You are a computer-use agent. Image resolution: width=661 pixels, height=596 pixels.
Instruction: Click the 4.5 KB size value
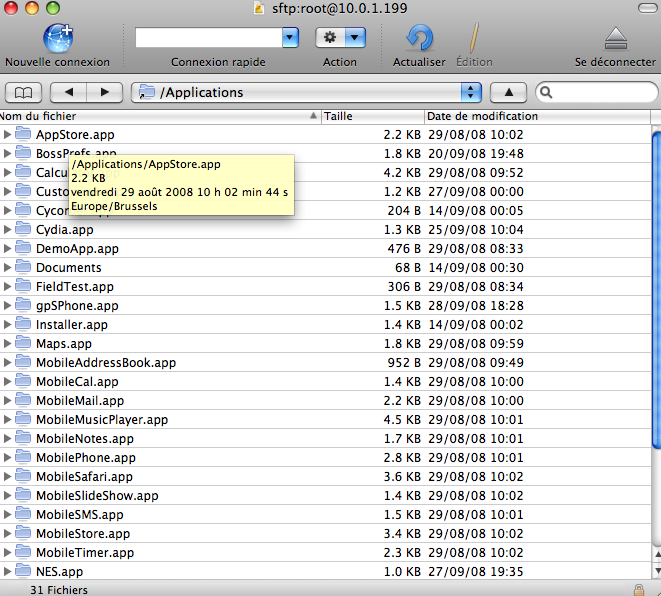[x=402, y=420]
